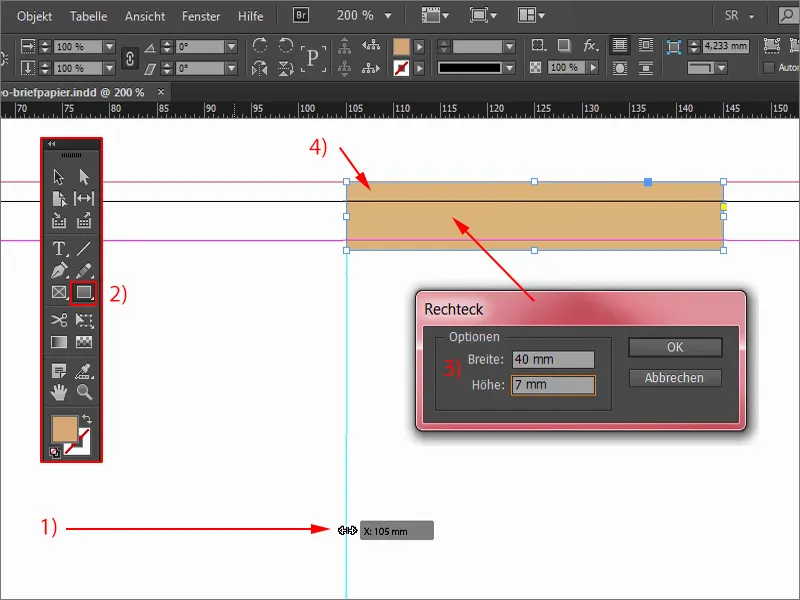
Task: Click fill color swatch in control bar
Action: point(401,46)
